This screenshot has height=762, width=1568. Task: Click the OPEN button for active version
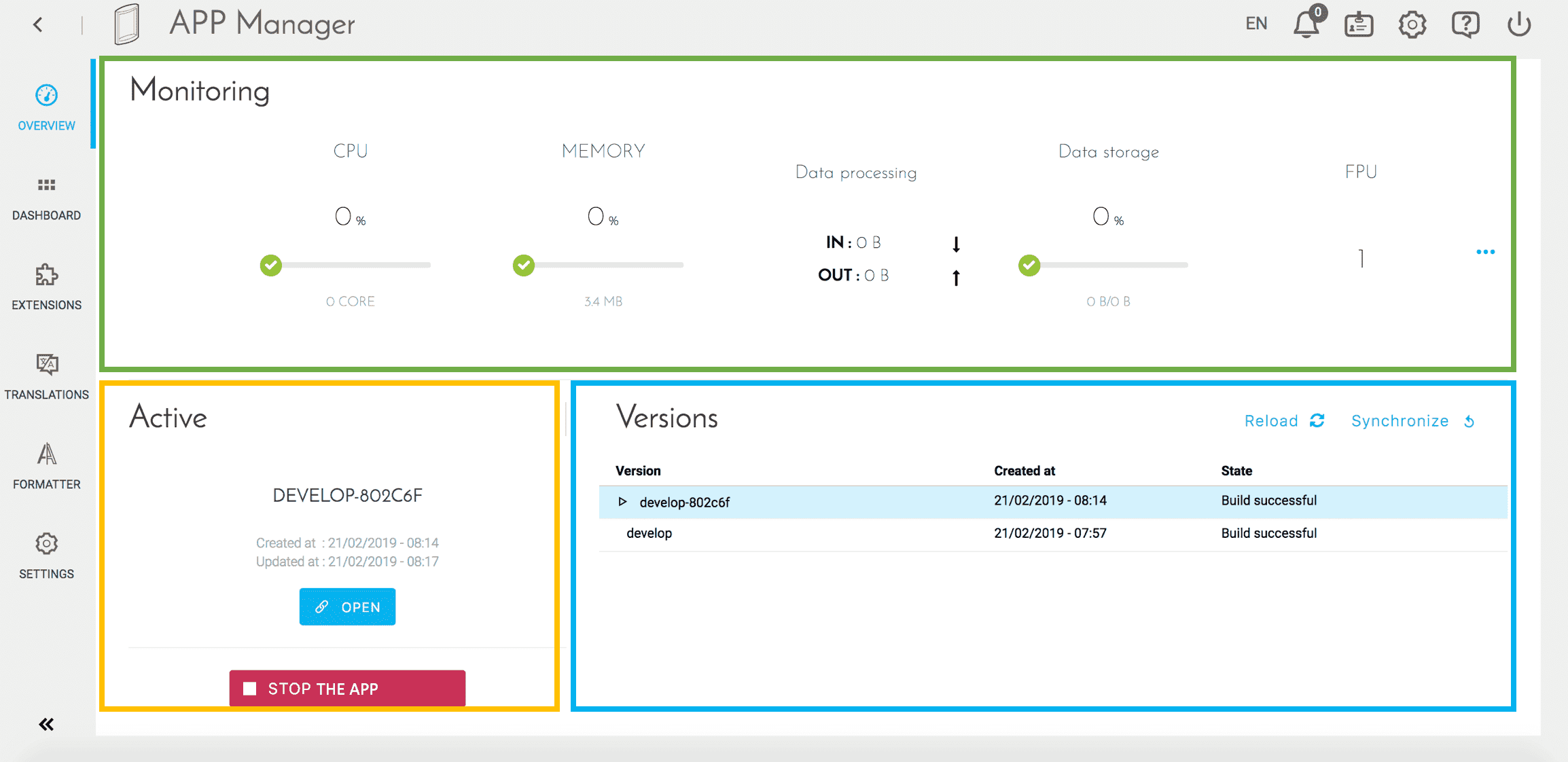coord(347,606)
